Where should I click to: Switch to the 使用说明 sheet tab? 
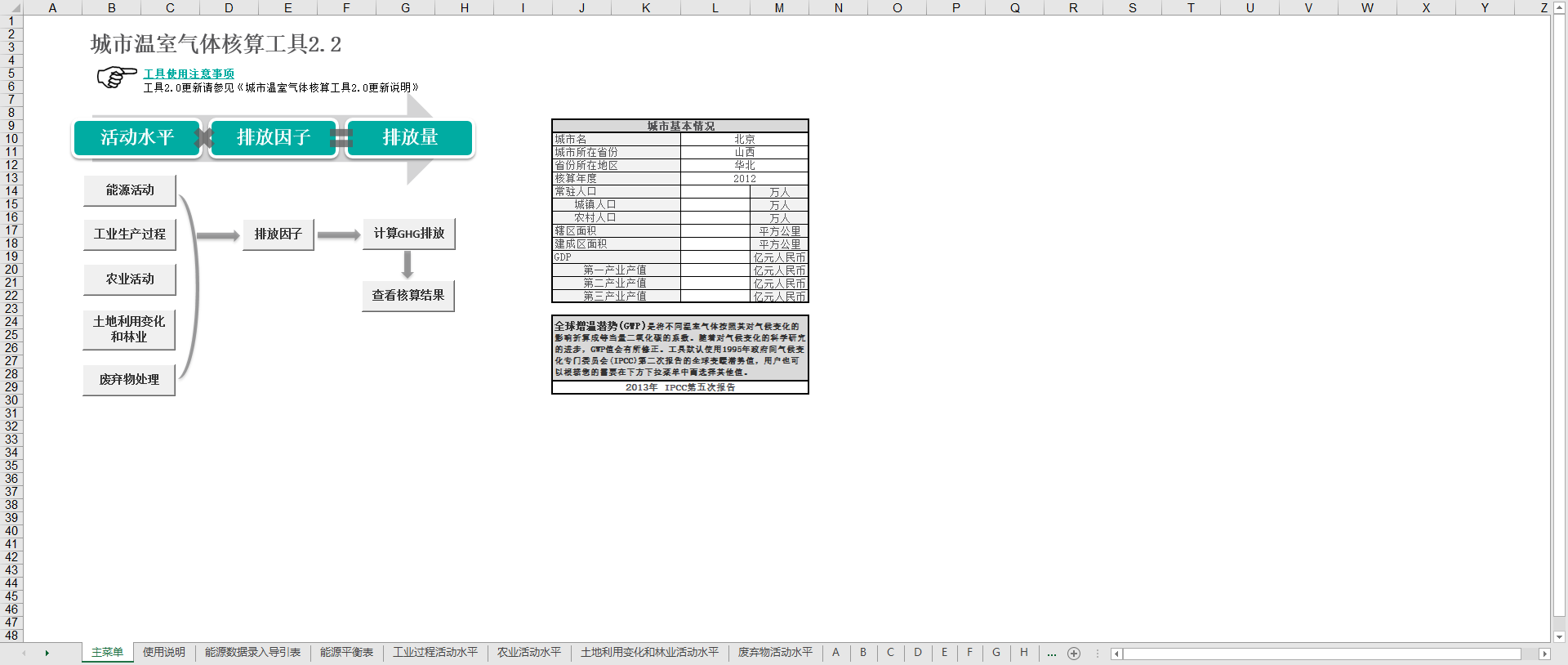point(164,653)
